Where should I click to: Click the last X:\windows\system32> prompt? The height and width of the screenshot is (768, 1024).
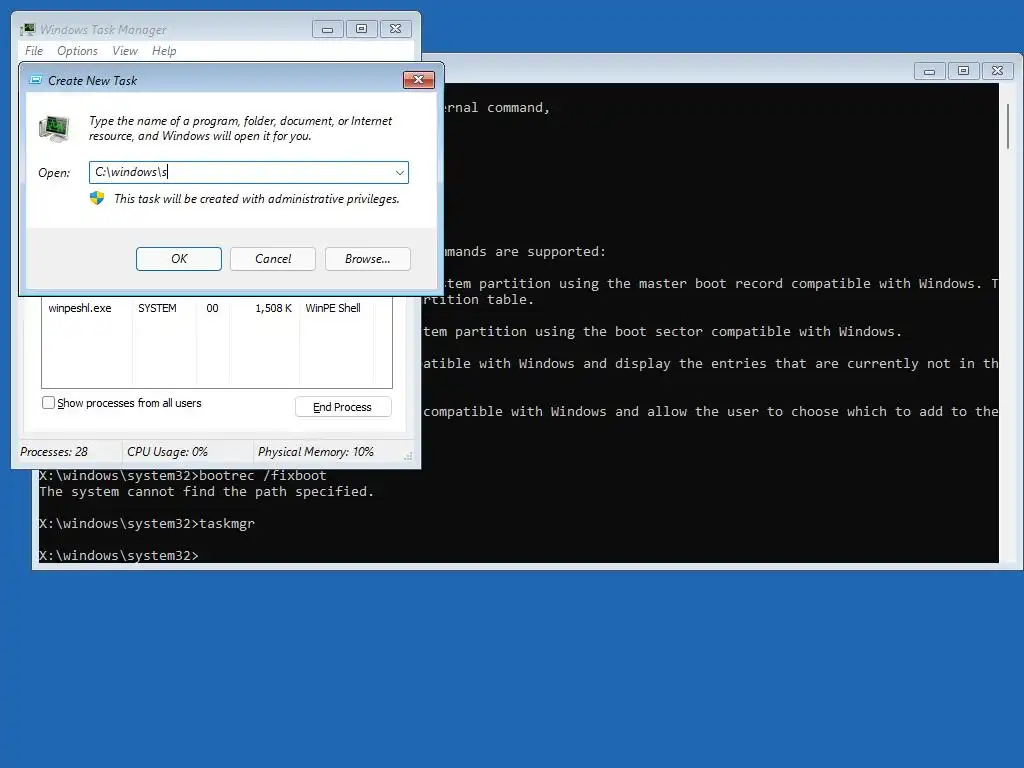tap(119, 555)
